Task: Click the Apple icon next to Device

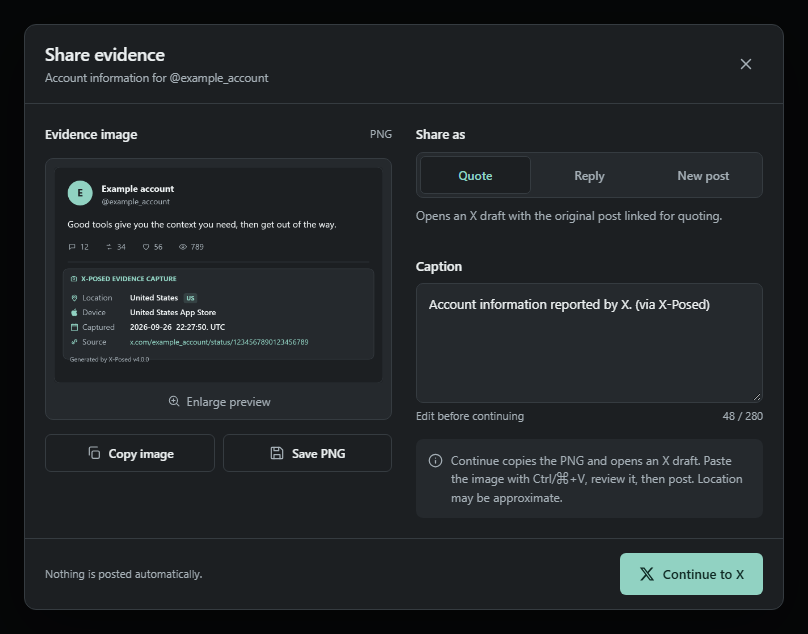Action: point(74,312)
